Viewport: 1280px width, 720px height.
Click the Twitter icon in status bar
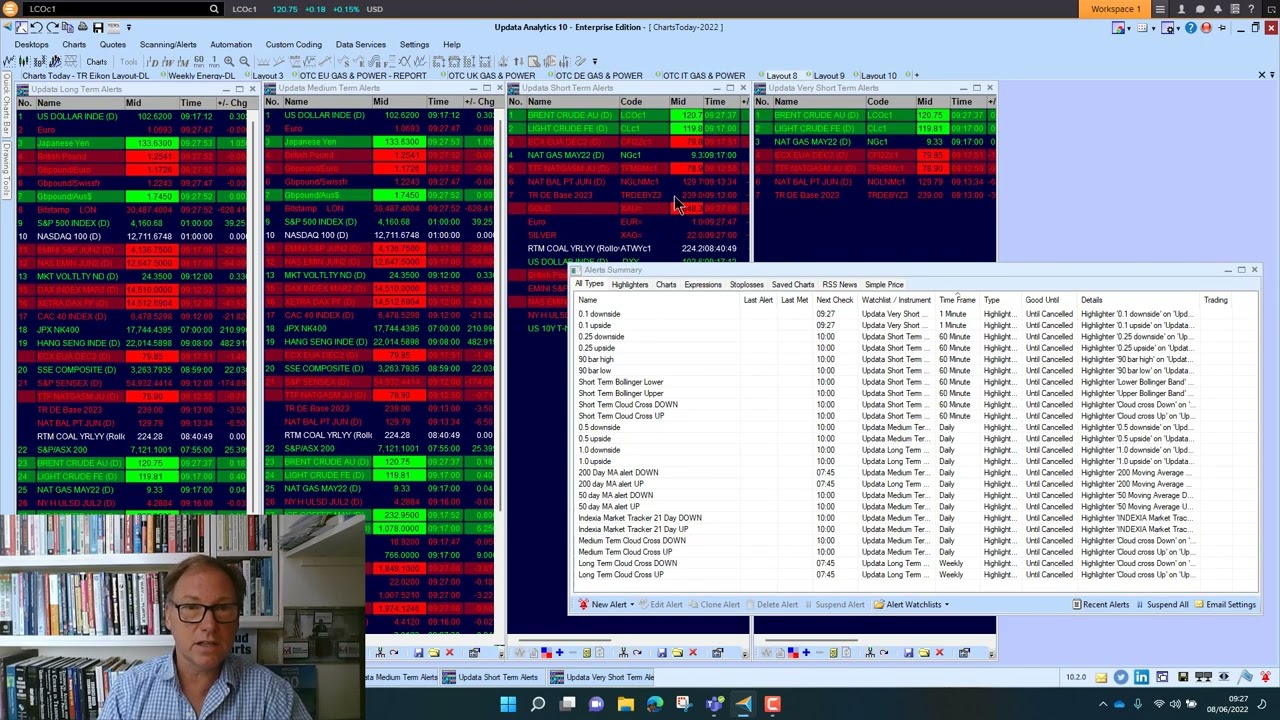(1121, 677)
